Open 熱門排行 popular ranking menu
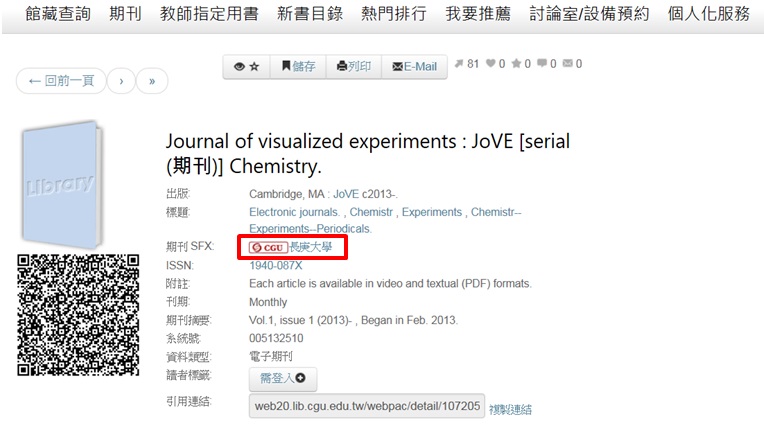 394,14
